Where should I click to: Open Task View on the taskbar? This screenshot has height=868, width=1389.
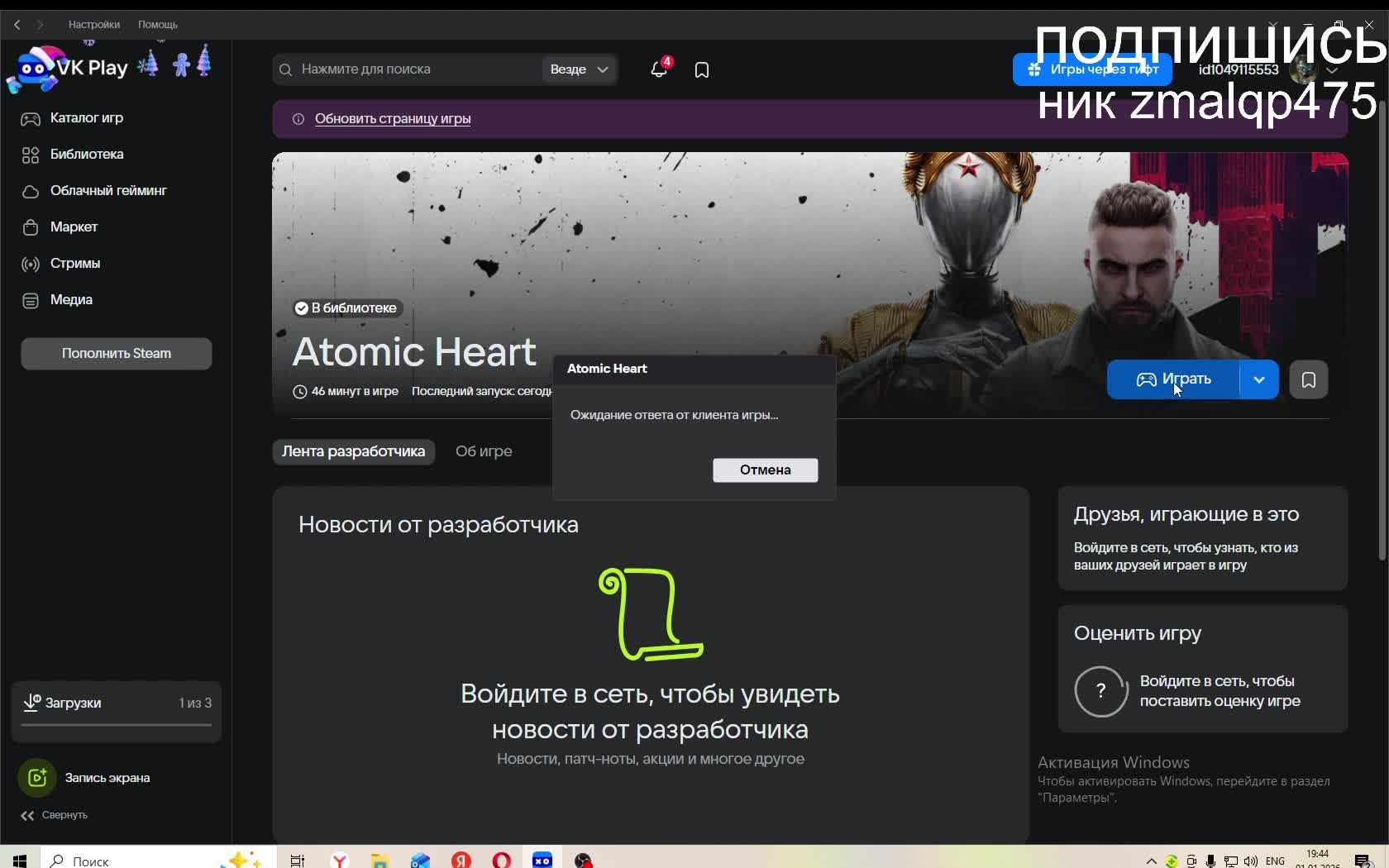coord(298,860)
